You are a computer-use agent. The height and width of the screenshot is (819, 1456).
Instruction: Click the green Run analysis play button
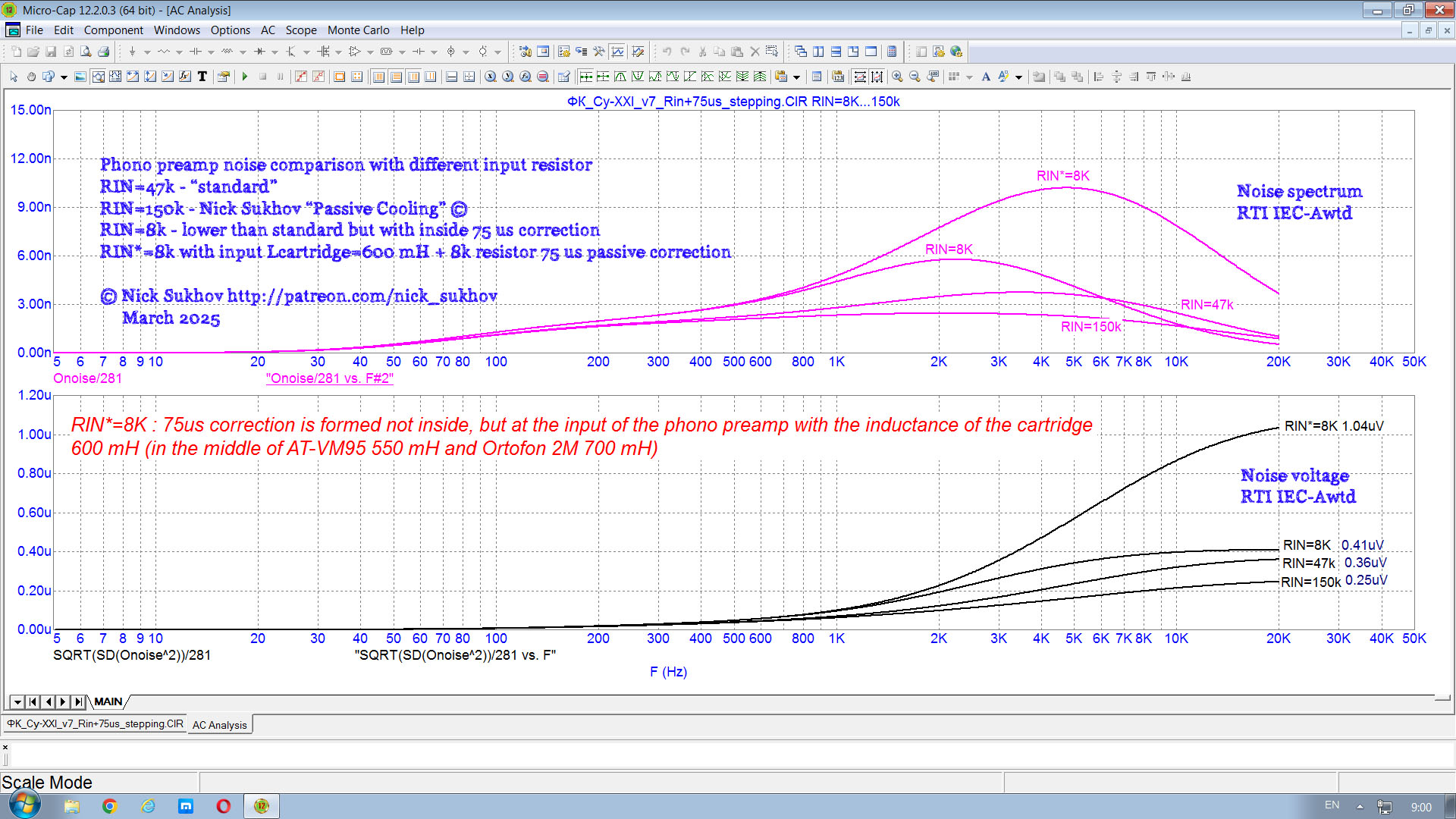[x=245, y=77]
